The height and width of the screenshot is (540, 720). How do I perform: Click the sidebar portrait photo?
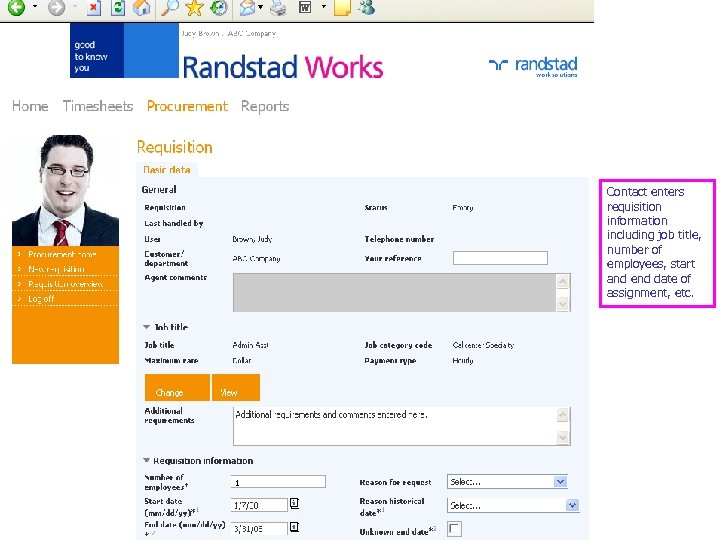coord(66,190)
